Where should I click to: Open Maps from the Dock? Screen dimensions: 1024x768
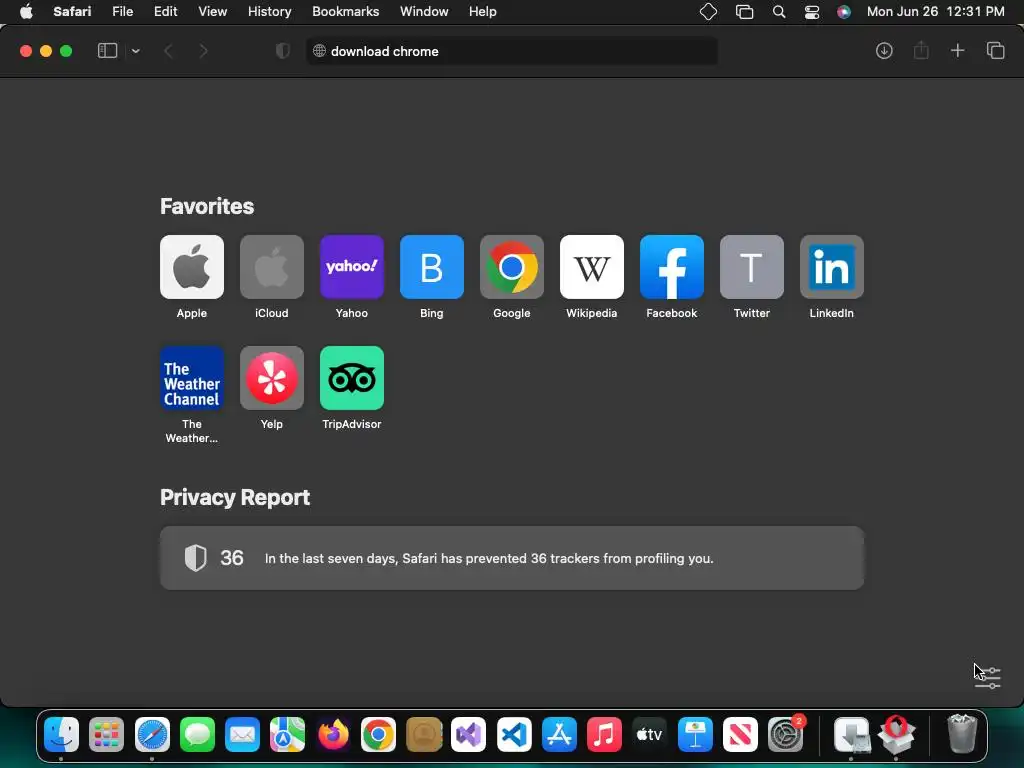[287, 735]
